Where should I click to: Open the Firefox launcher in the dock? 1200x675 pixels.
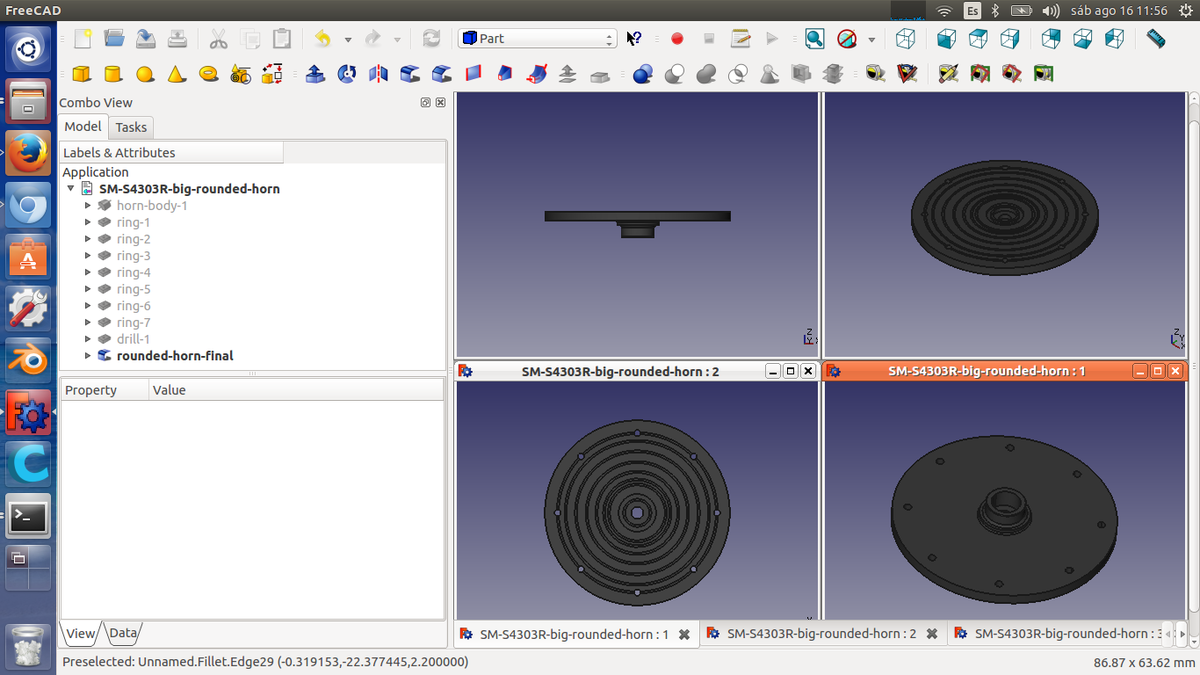click(x=28, y=154)
